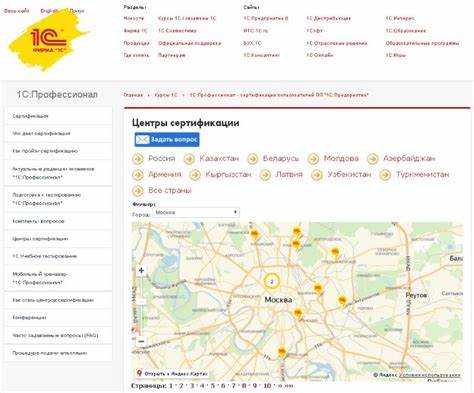The image size is (474, 393).
Task: Open Сертификация sidebar item
Action: 58,116
